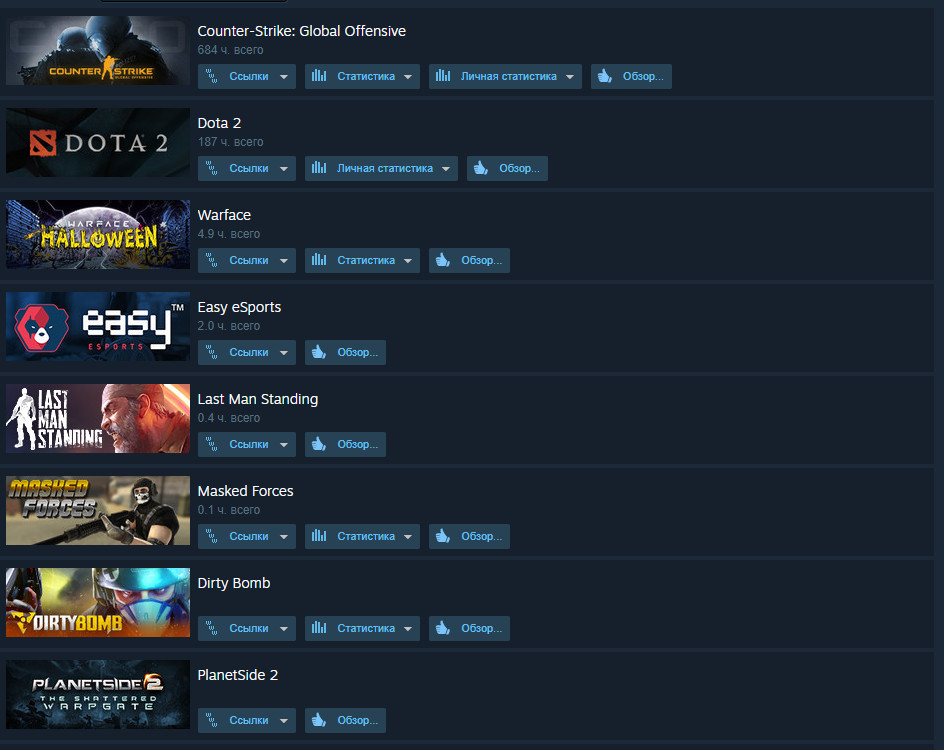
Task: Open Обзор button for Last Man Standing
Action: (346, 444)
